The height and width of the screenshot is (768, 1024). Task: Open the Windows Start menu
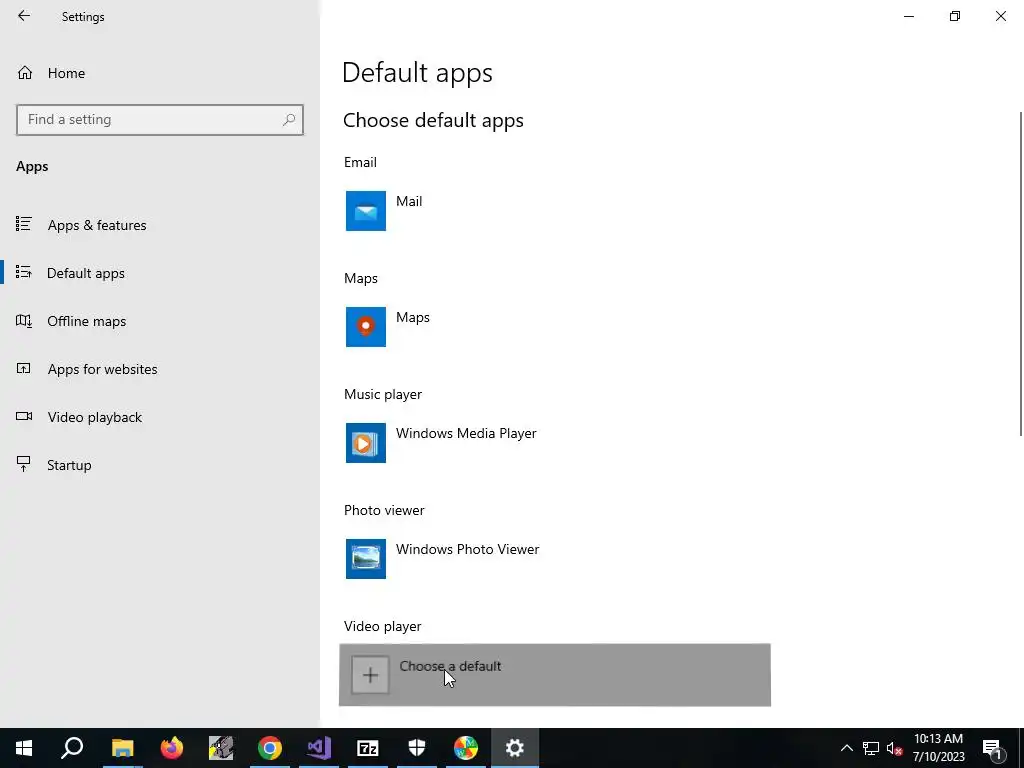(x=24, y=748)
